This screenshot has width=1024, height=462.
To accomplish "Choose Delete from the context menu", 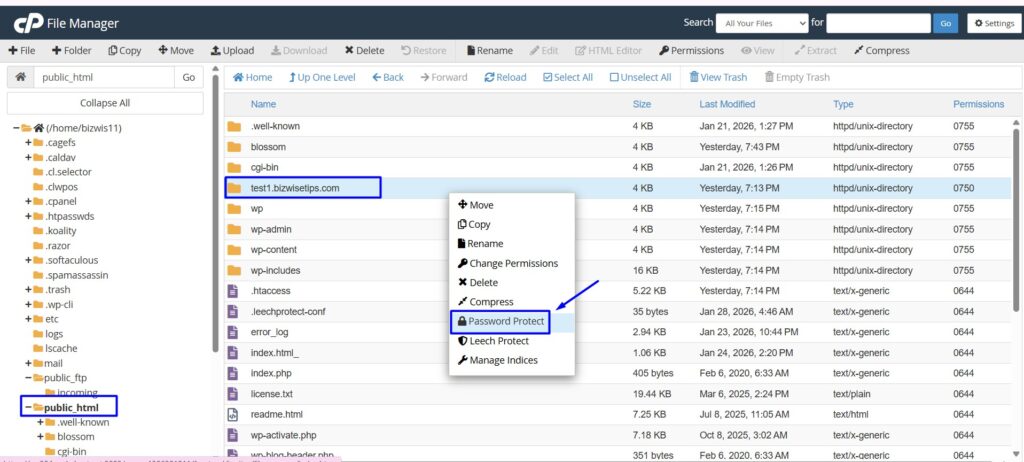I will (512, 282).
